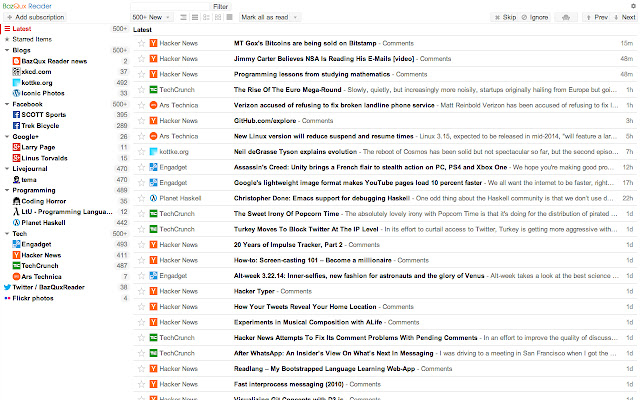Collapse the Google+ folder
Screen dimensions: 640x400
(7, 137)
